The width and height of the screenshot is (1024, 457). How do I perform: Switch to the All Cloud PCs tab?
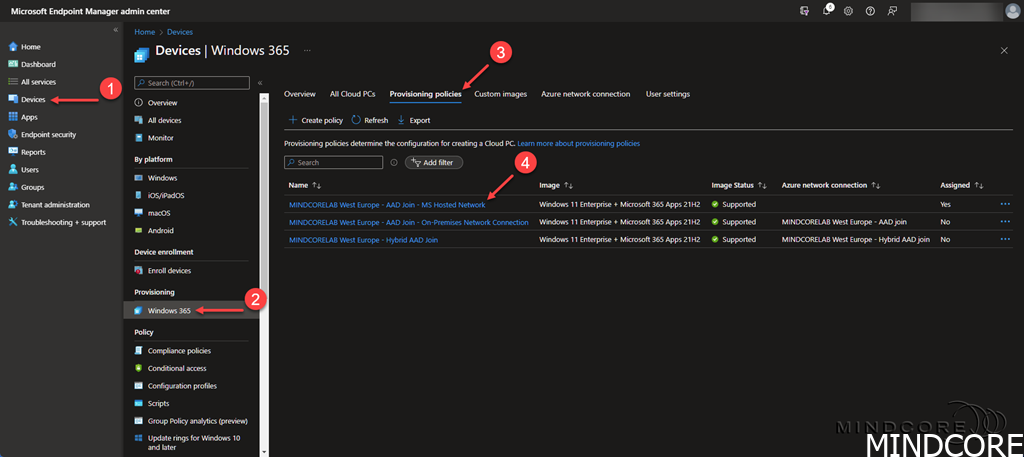click(352, 94)
